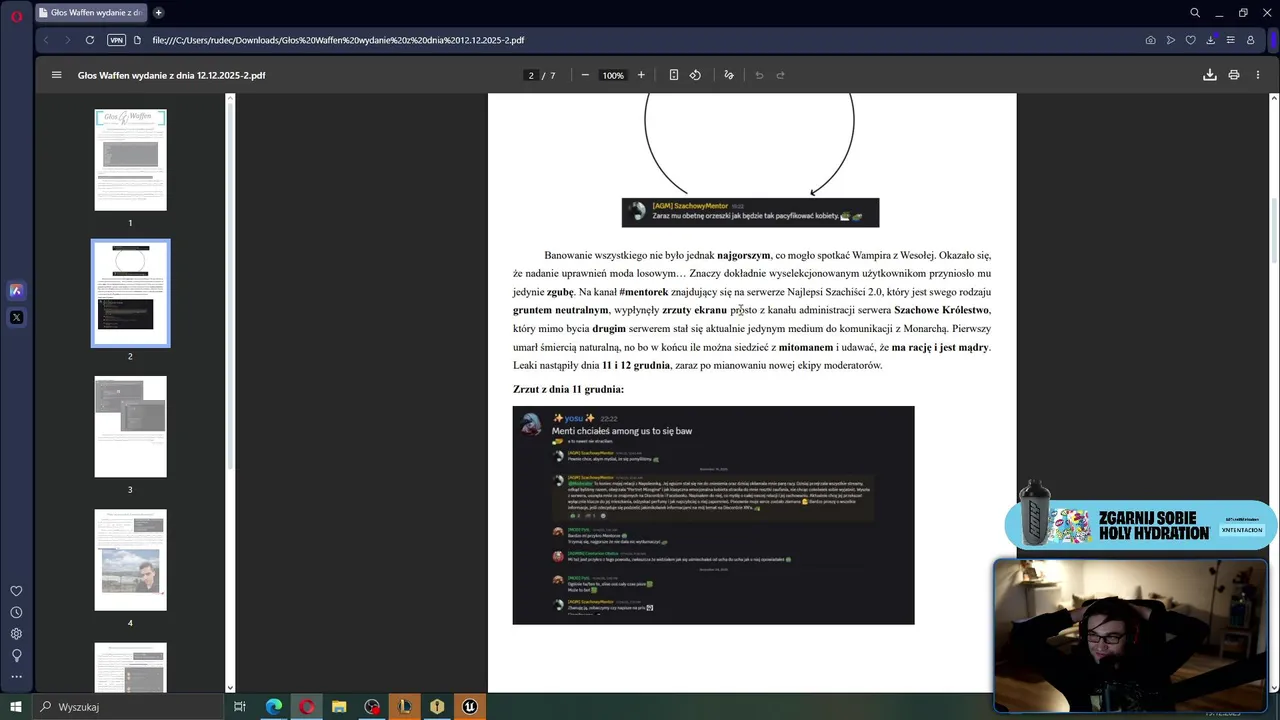Click the Wyszukaj taskbar search box
The image size is (1280, 720).
click(x=130, y=707)
